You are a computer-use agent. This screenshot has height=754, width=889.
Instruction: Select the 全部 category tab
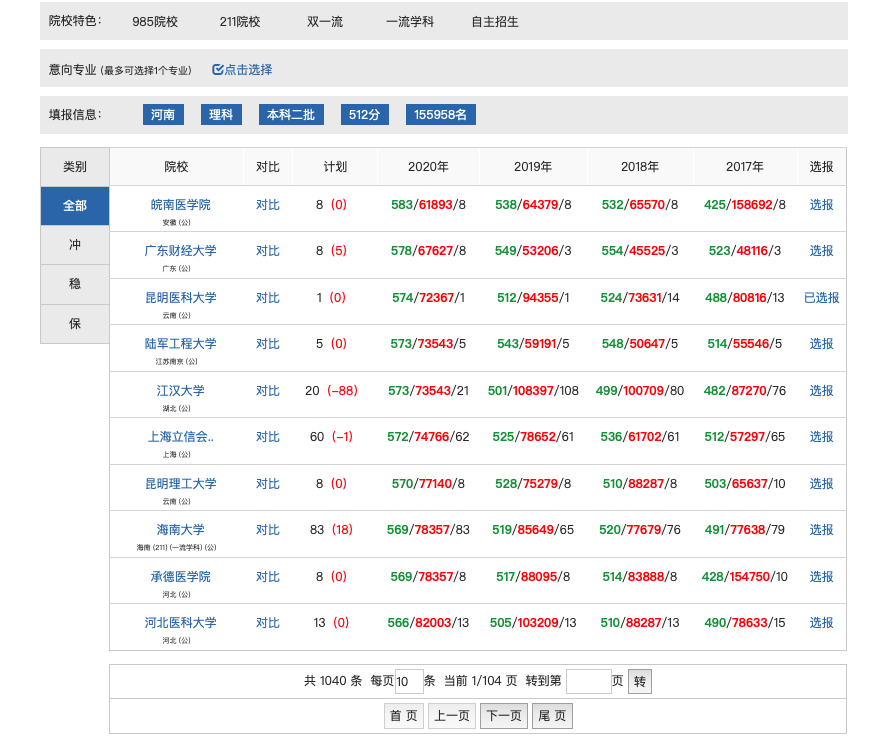tap(75, 205)
